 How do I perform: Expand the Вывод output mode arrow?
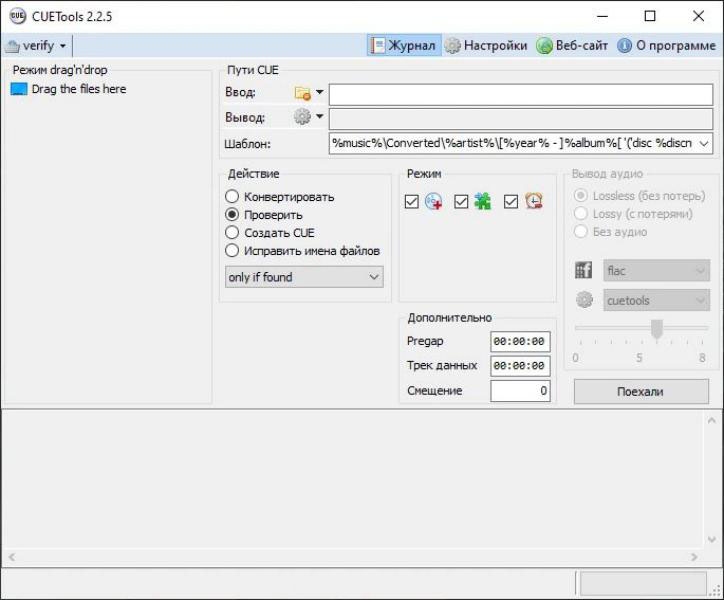(320, 116)
